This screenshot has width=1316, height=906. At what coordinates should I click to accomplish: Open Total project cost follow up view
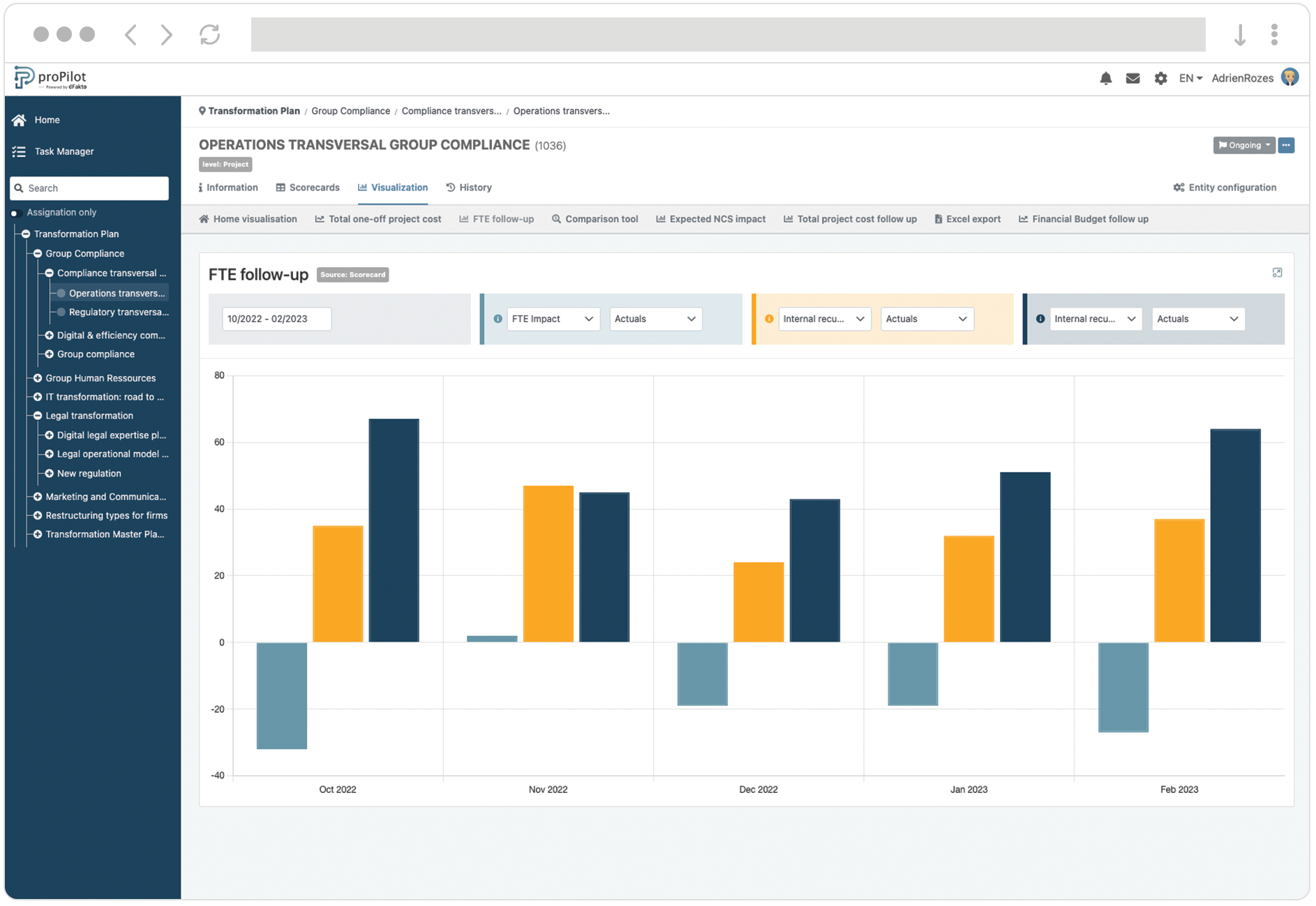[x=851, y=218]
